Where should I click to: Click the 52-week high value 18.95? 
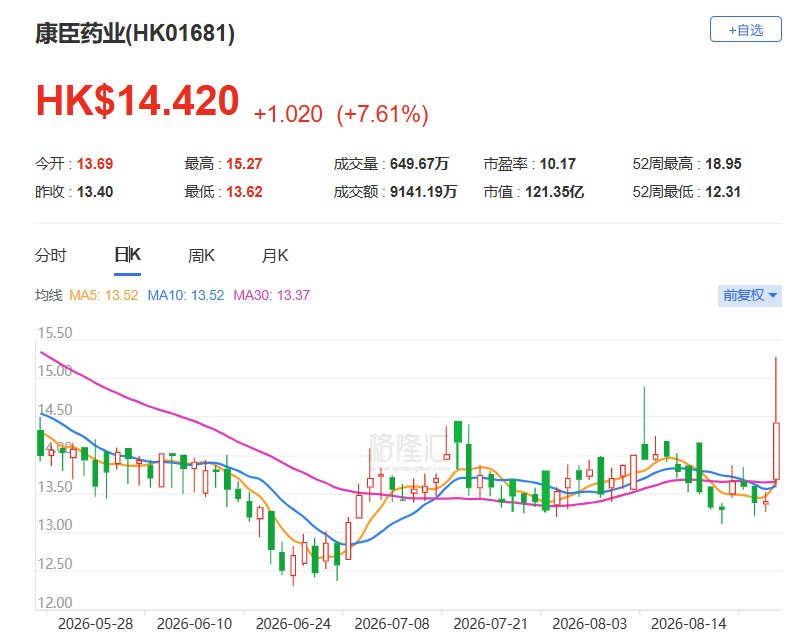coord(723,164)
